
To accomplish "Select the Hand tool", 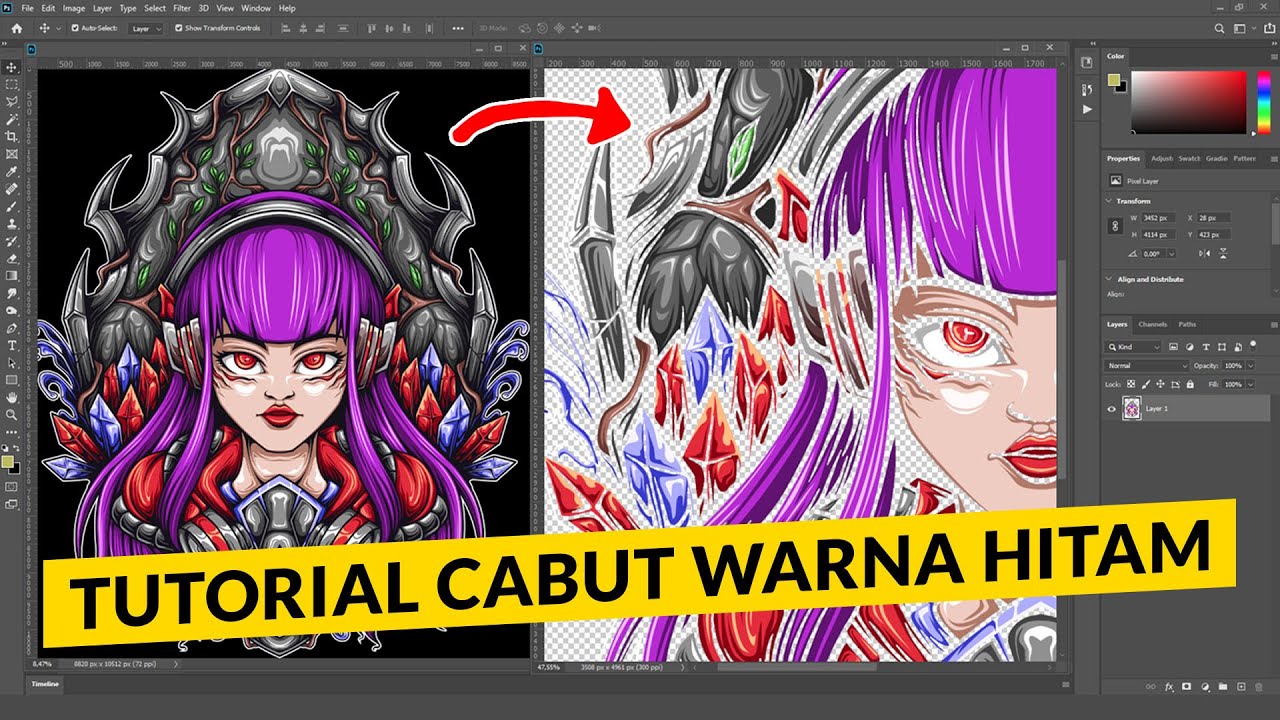I will 12,397.
